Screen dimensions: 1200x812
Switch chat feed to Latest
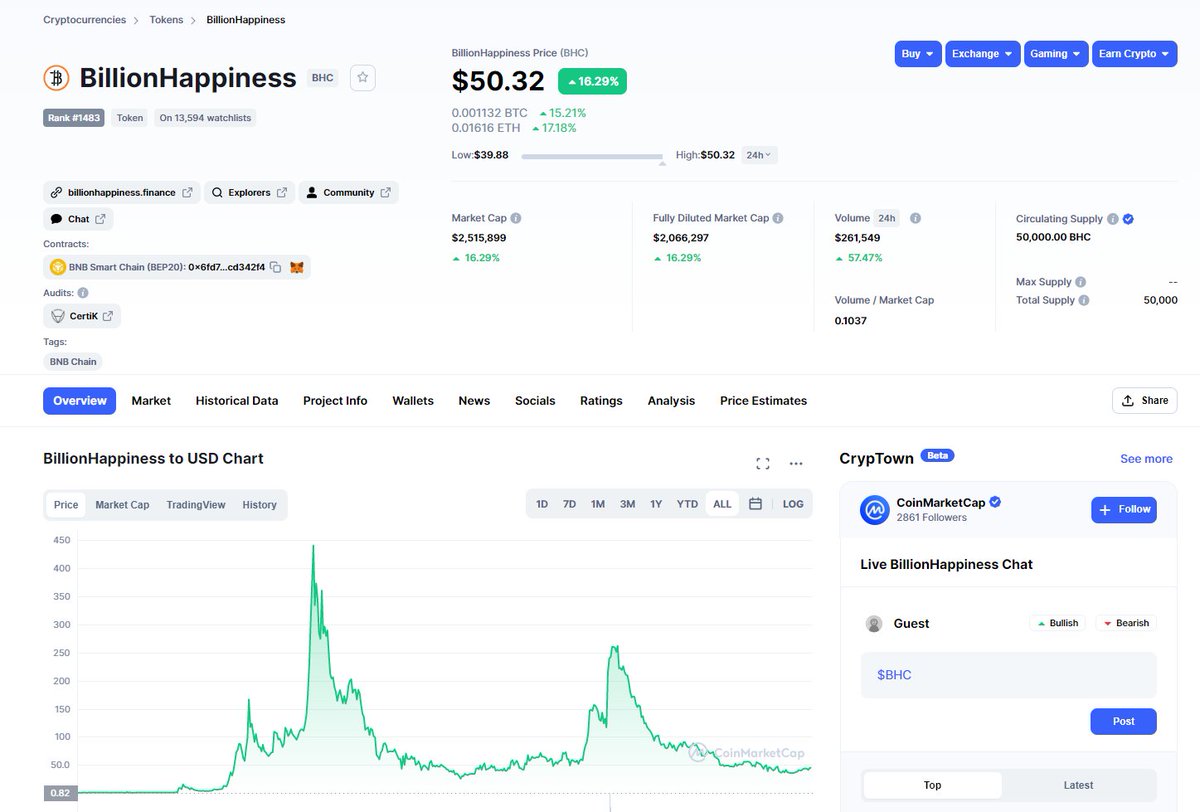click(1078, 785)
